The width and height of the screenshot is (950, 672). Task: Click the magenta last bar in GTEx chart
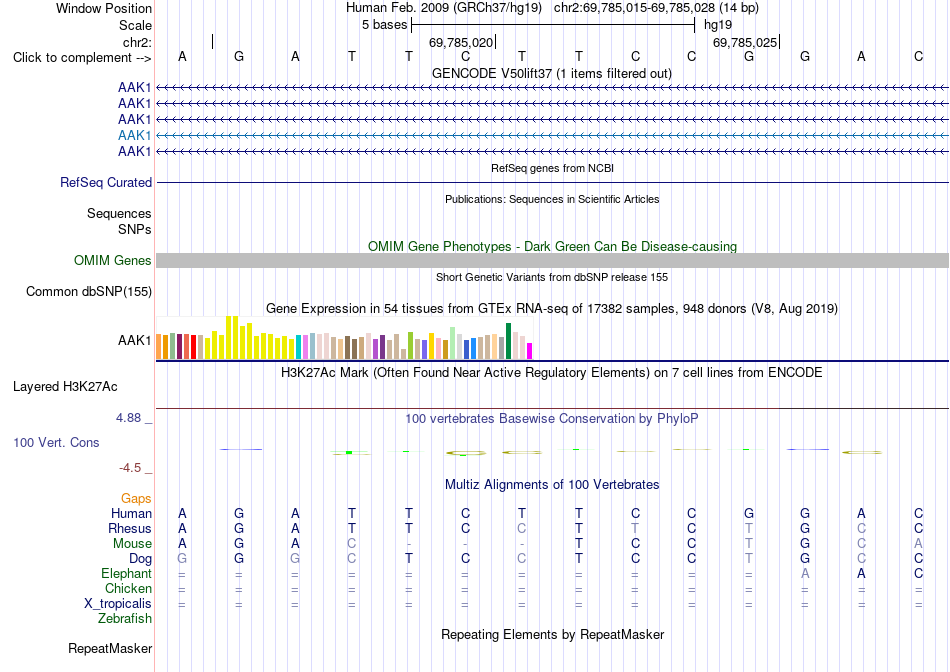click(x=530, y=351)
